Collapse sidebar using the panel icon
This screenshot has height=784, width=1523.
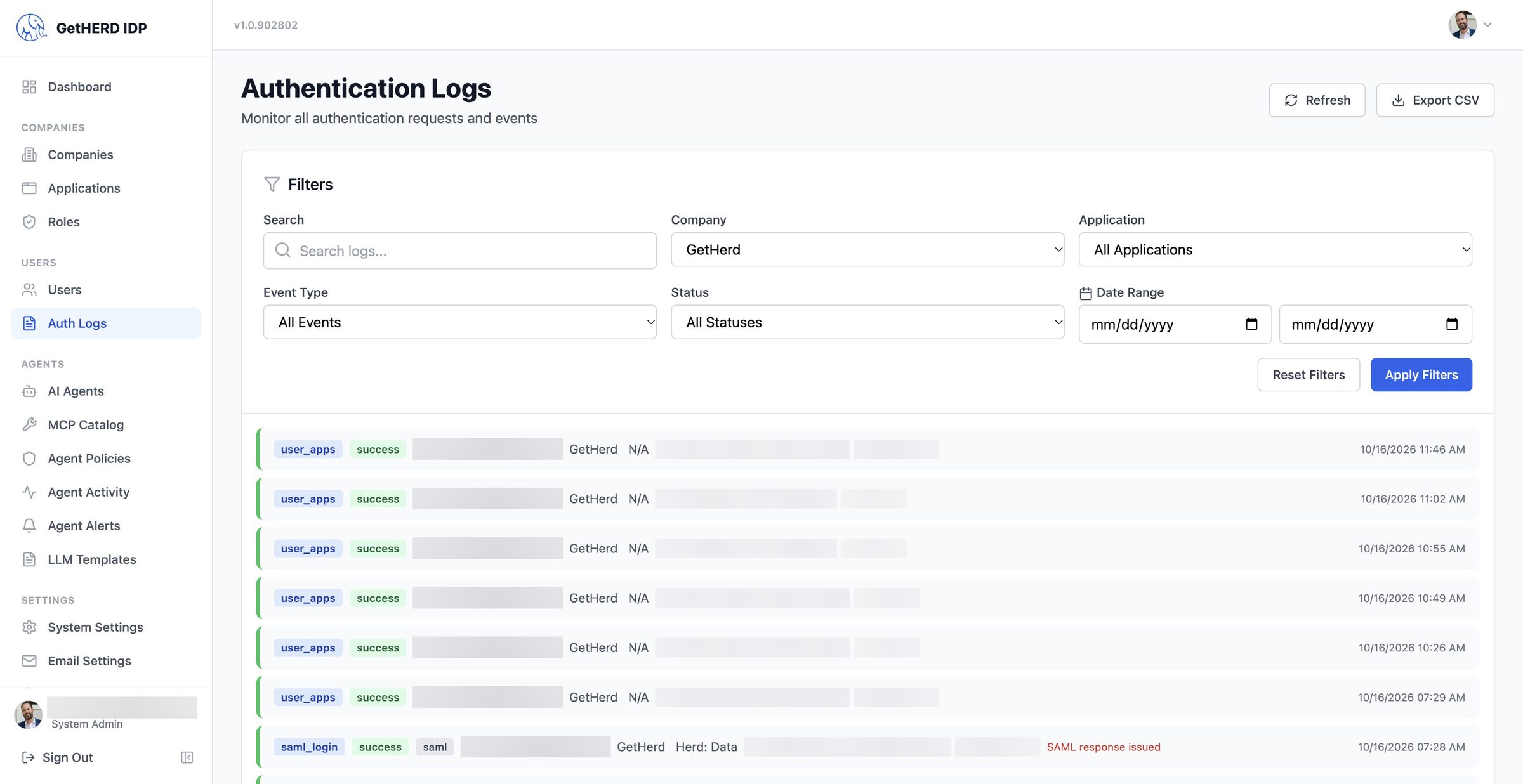pos(187,757)
